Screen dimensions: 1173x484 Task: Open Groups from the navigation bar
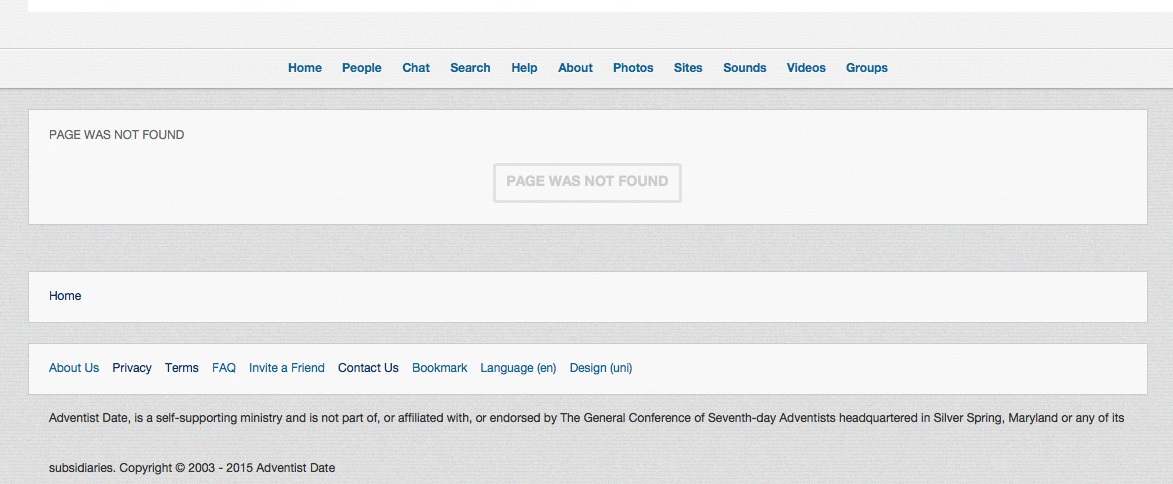click(x=867, y=68)
